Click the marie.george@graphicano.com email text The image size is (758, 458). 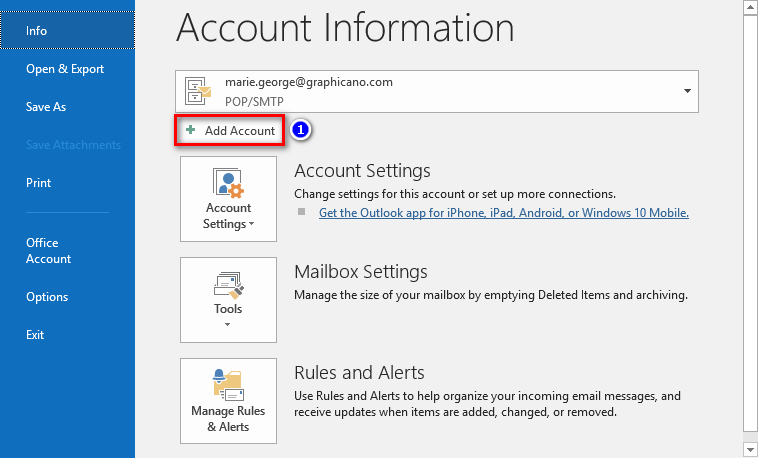(309, 82)
